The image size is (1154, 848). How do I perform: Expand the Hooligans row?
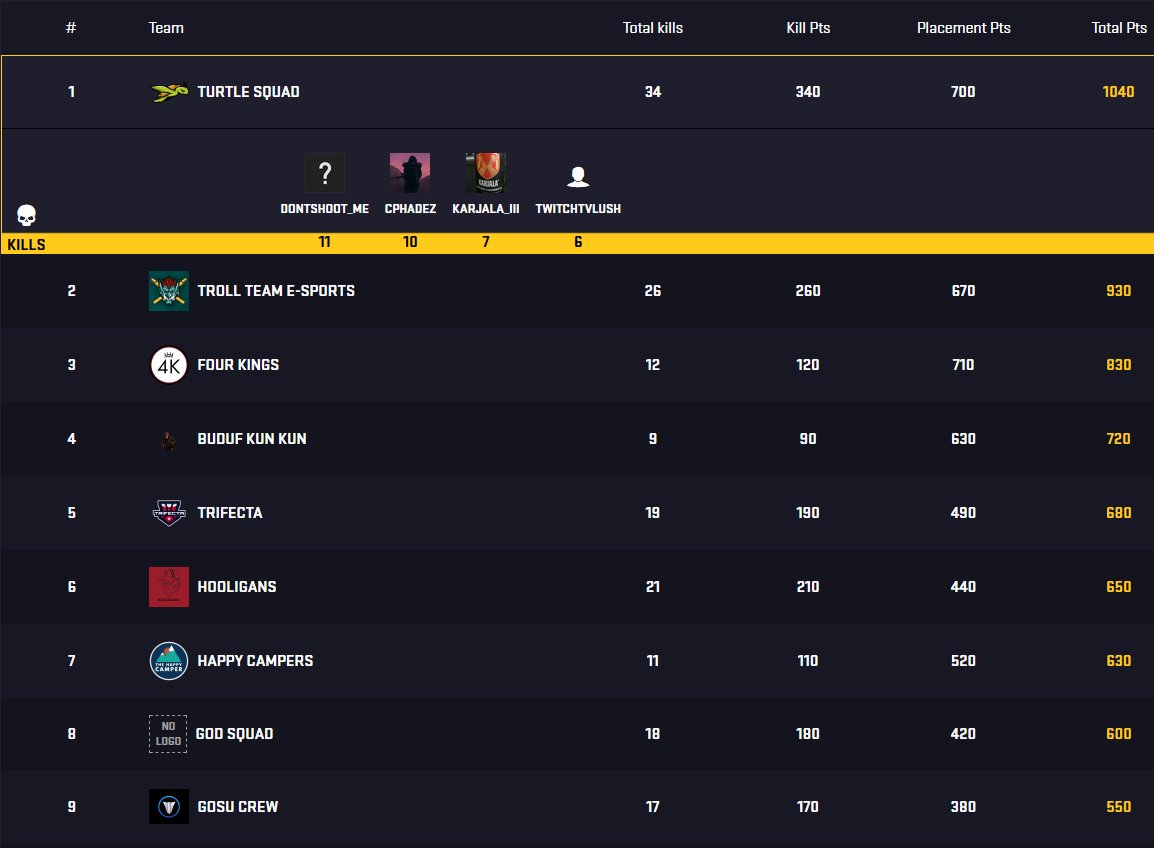click(x=577, y=587)
